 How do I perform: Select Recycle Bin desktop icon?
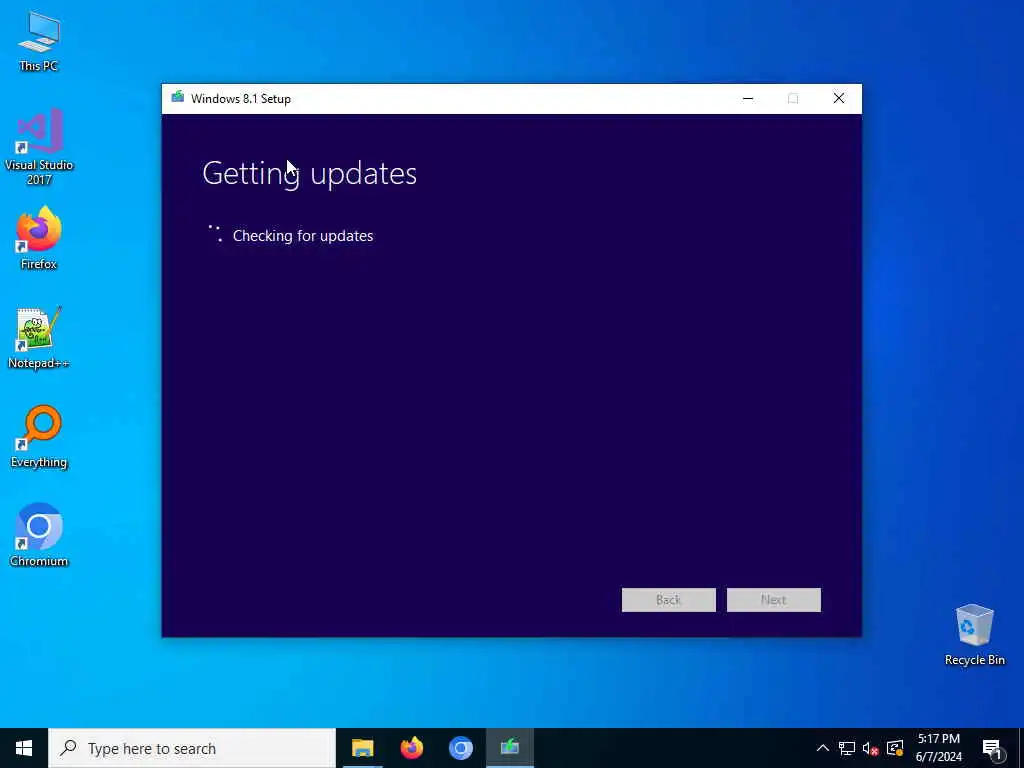click(x=974, y=634)
